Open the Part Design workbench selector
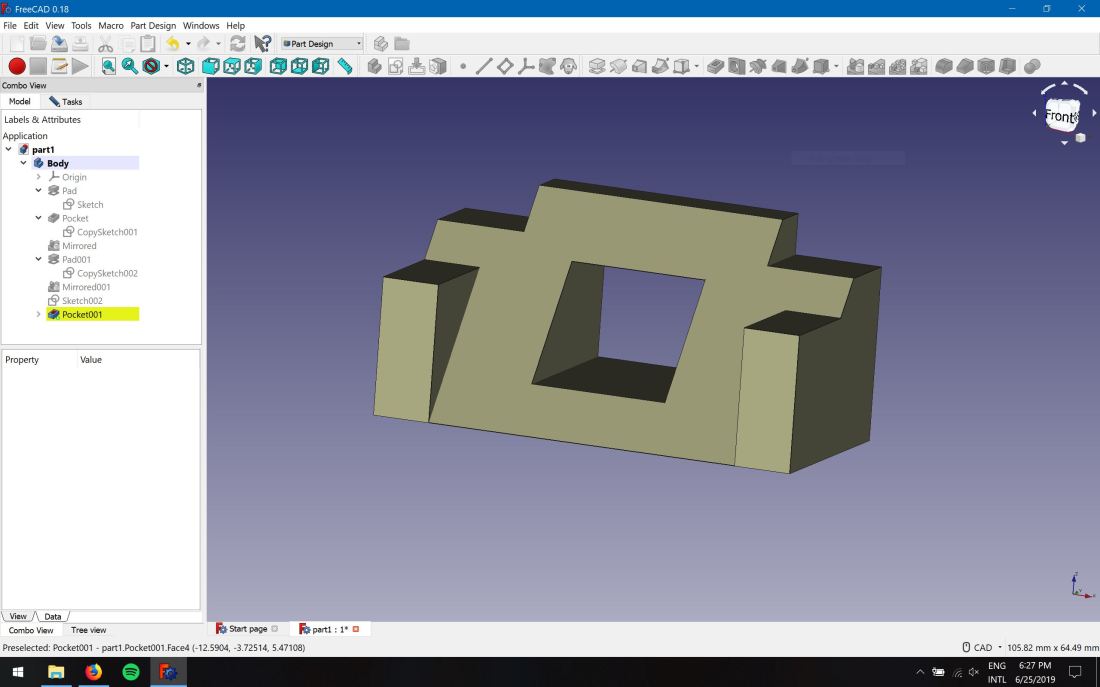 point(322,44)
